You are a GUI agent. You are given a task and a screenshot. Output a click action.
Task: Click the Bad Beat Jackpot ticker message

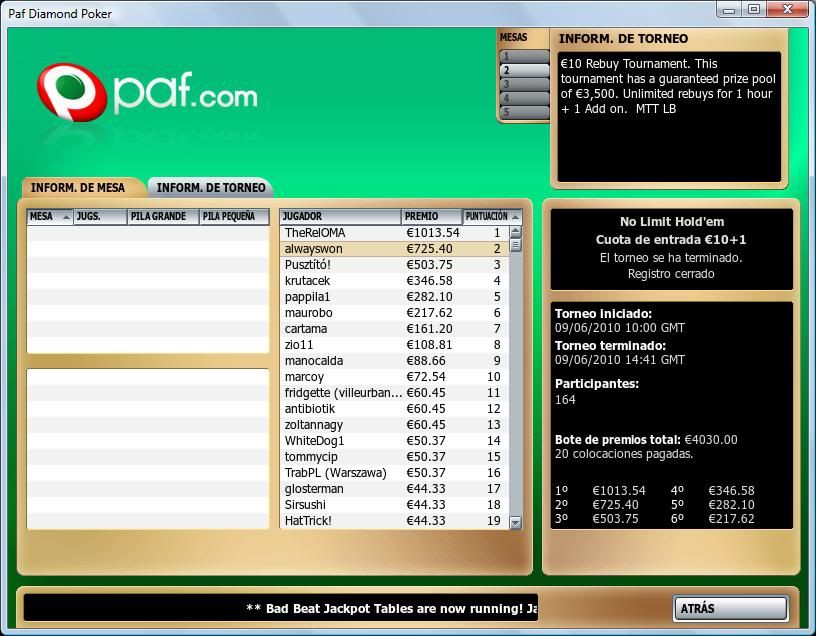392,608
